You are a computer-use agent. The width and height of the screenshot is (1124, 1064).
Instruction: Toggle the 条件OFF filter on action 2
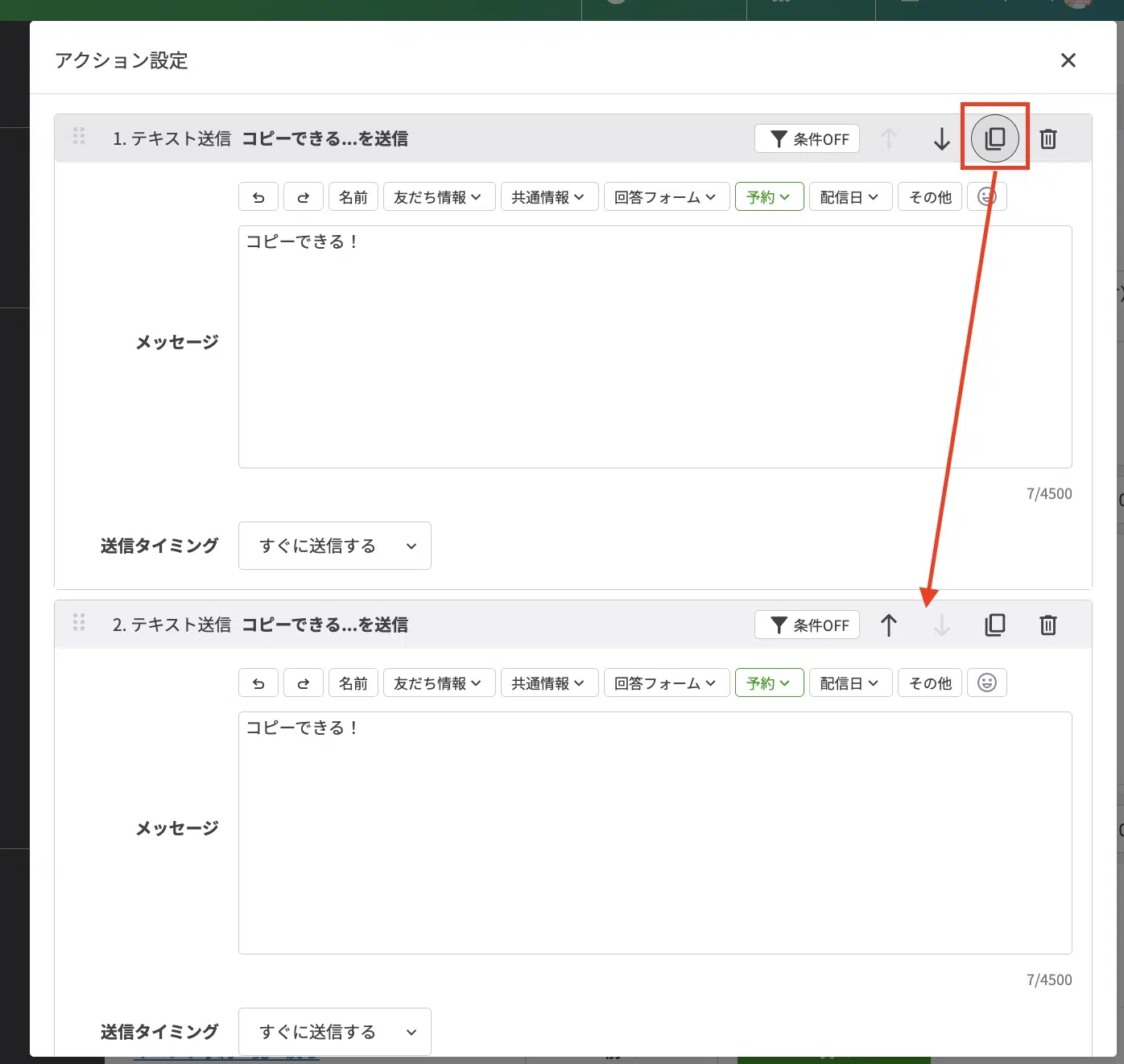click(x=808, y=625)
